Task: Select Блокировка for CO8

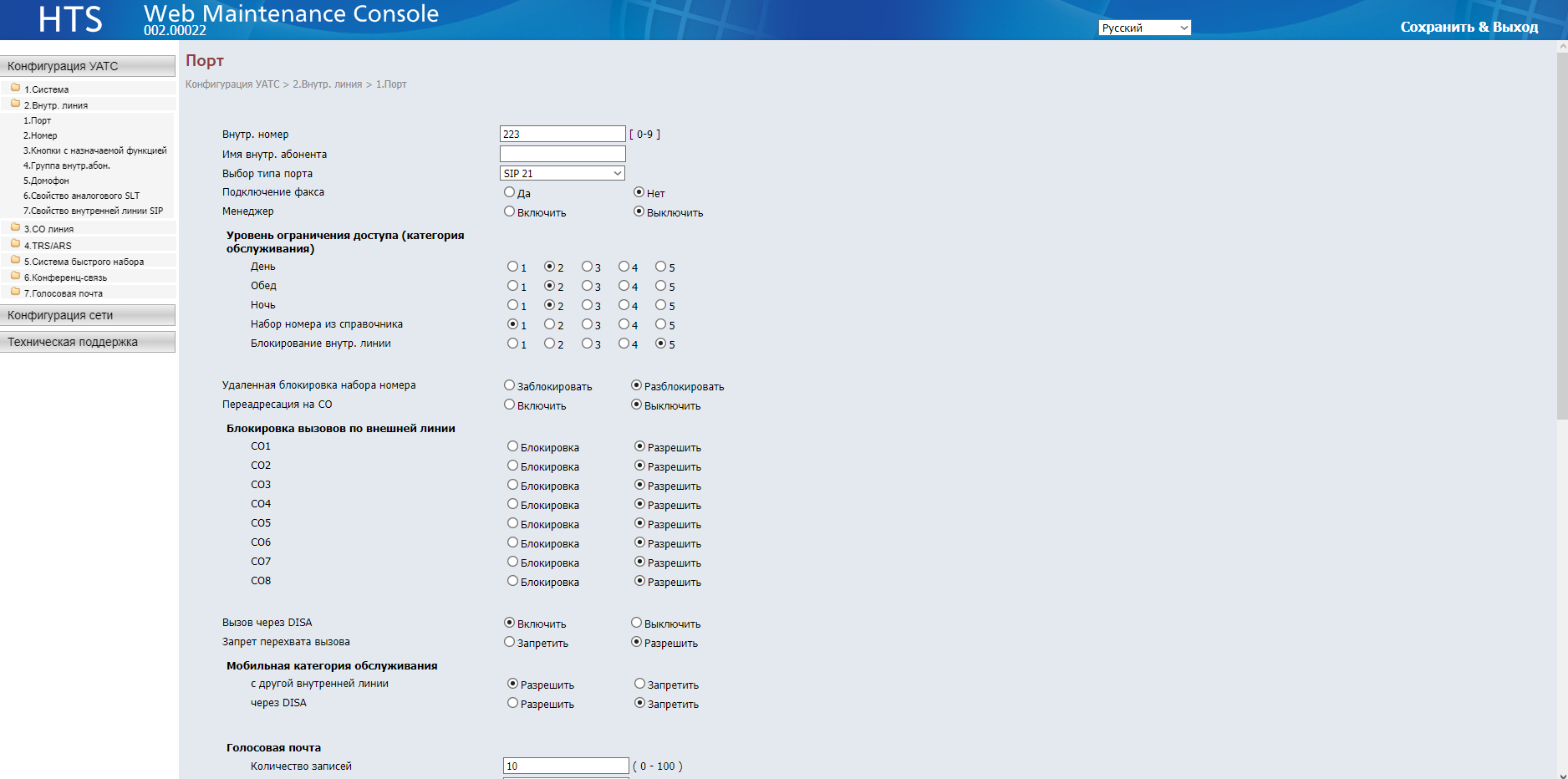Action: (512, 581)
